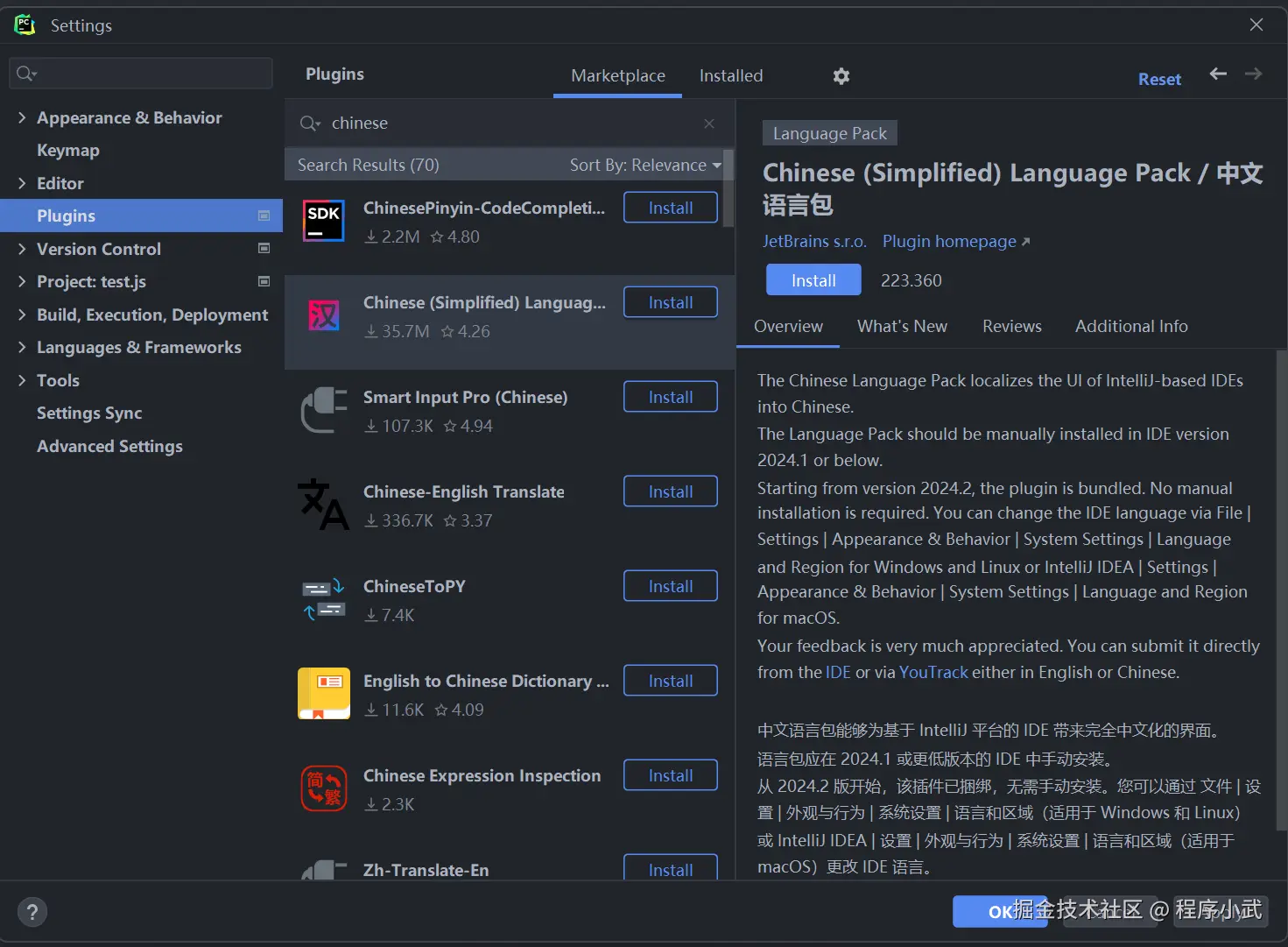Image resolution: width=1288 pixels, height=947 pixels.
Task: Click the ChineseToPY plugin icon
Action: click(x=324, y=599)
